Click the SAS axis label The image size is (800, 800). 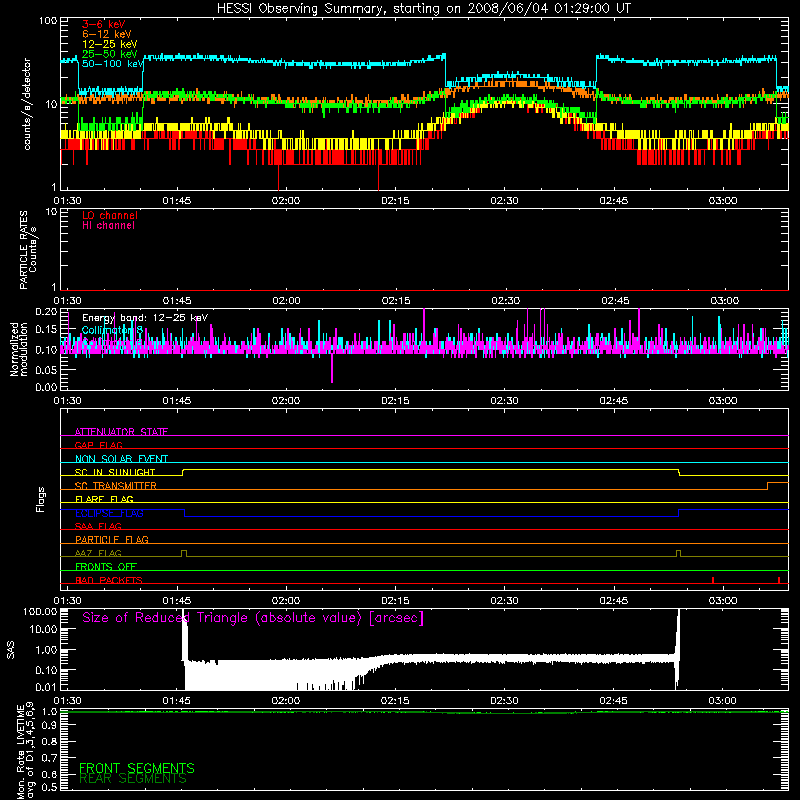tap(11, 650)
